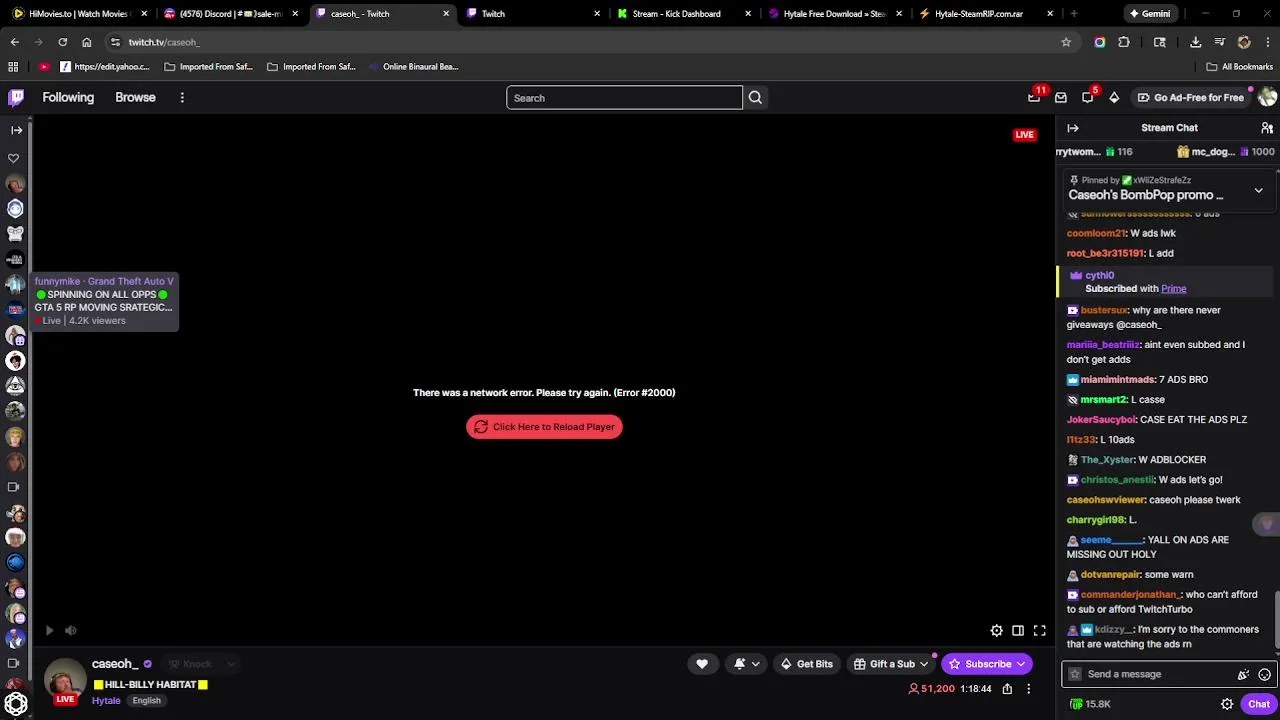Click the search magnifier button

click(x=755, y=98)
